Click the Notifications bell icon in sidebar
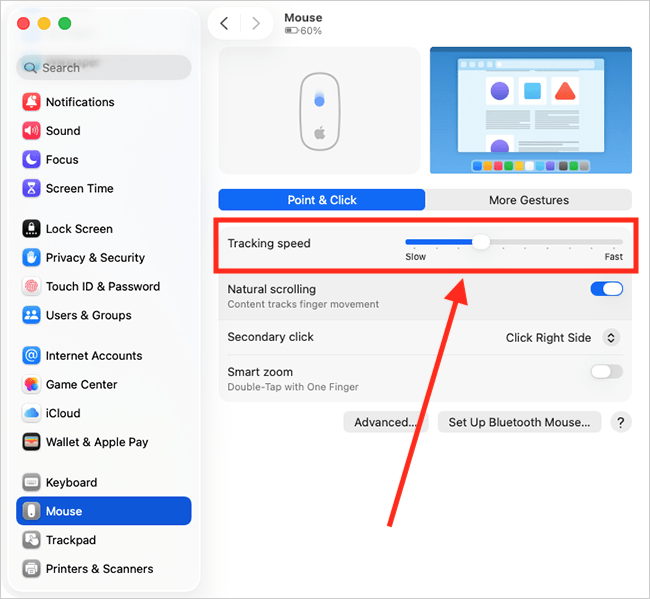Image resolution: width=650 pixels, height=599 pixels. pos(31,102)
